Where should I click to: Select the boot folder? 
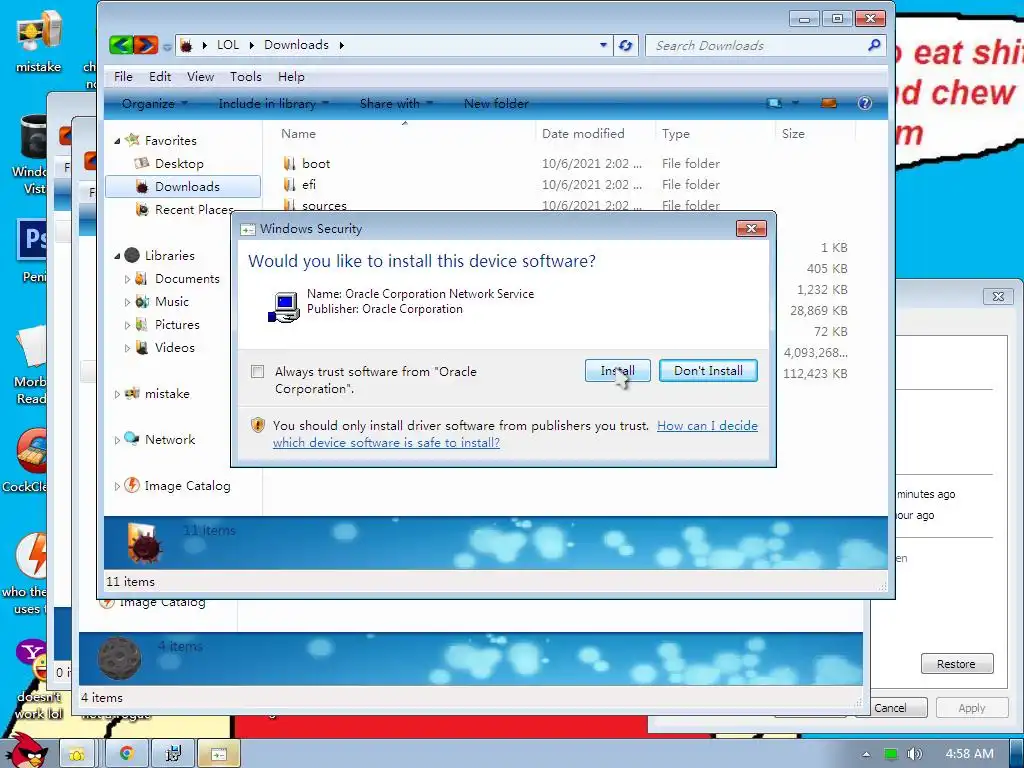tap(316, 164)
